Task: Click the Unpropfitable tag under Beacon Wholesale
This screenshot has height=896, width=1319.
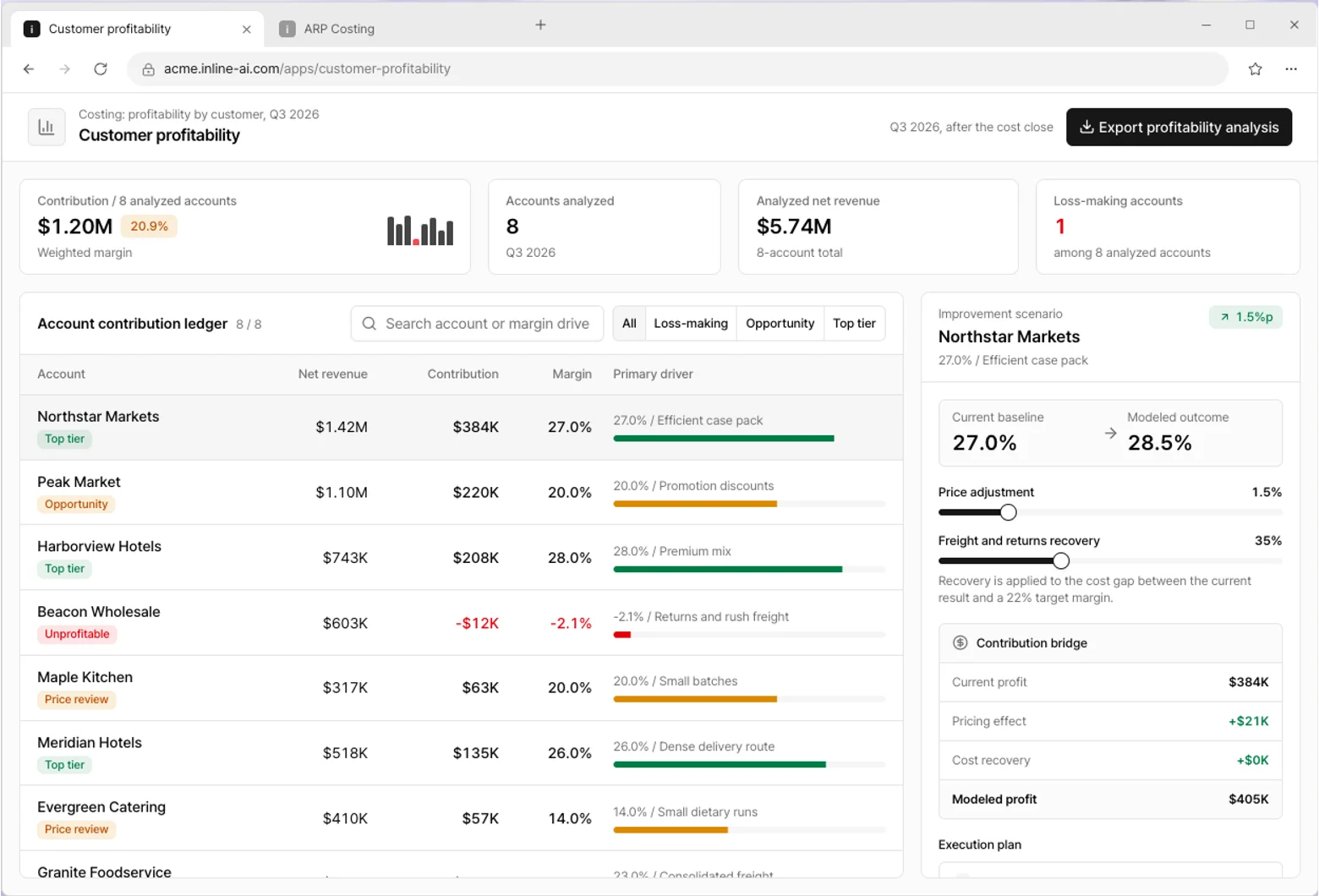Action: pos(77,634)
